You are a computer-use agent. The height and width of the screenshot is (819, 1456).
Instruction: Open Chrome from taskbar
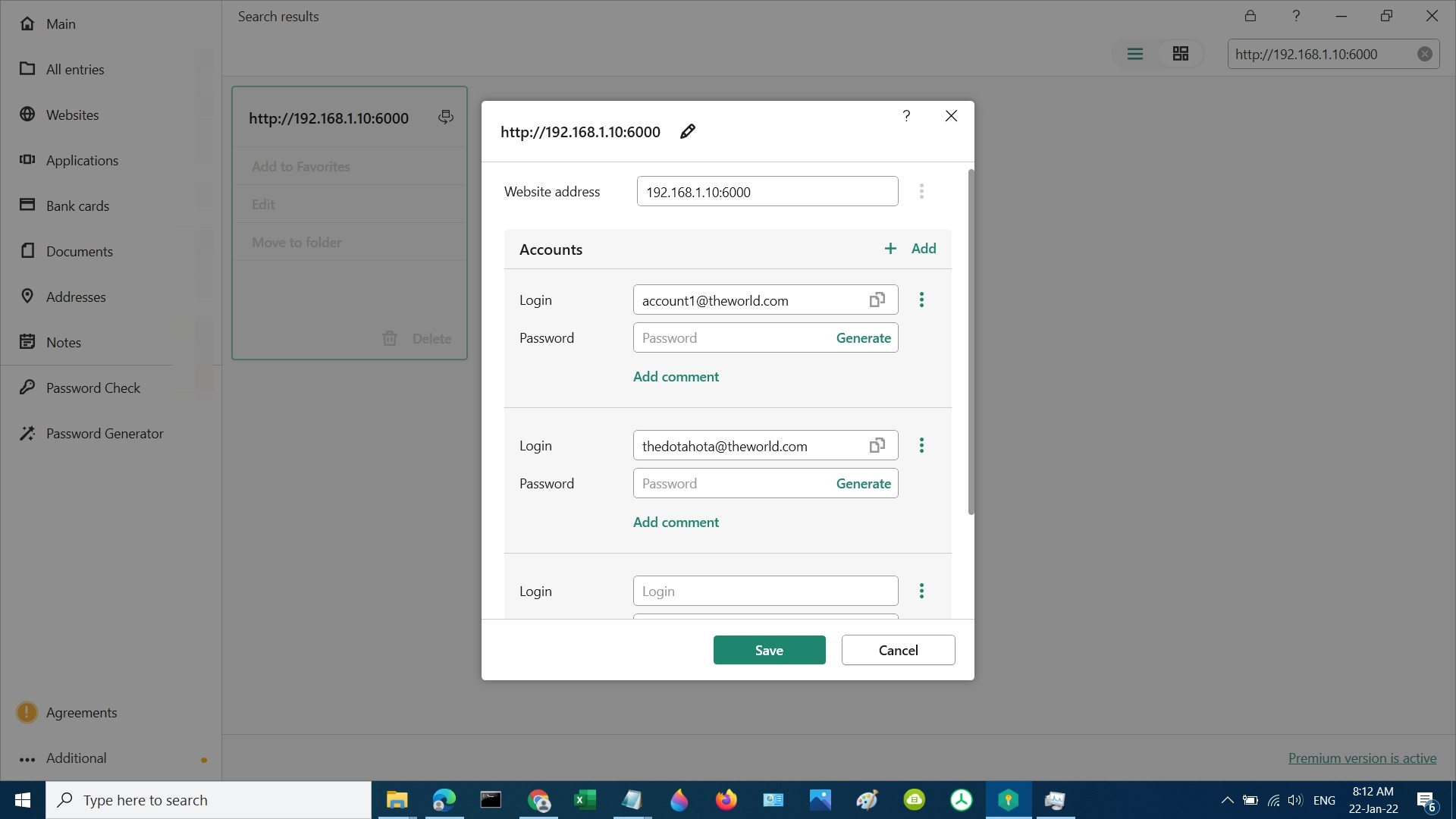[538, 800]
